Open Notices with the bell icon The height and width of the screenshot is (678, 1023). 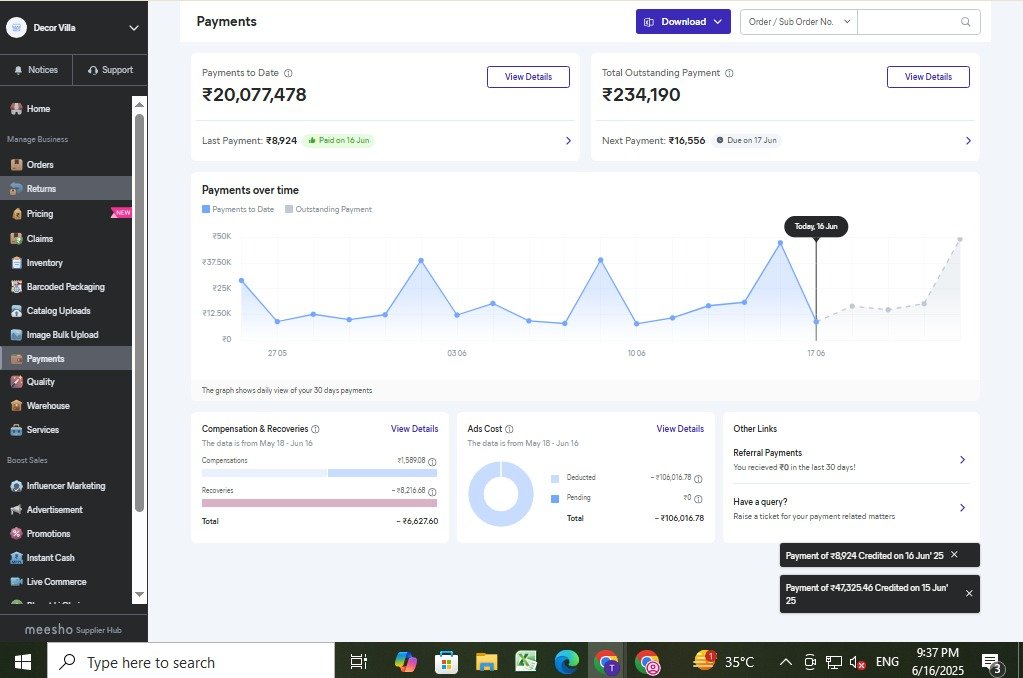point(36,70)
